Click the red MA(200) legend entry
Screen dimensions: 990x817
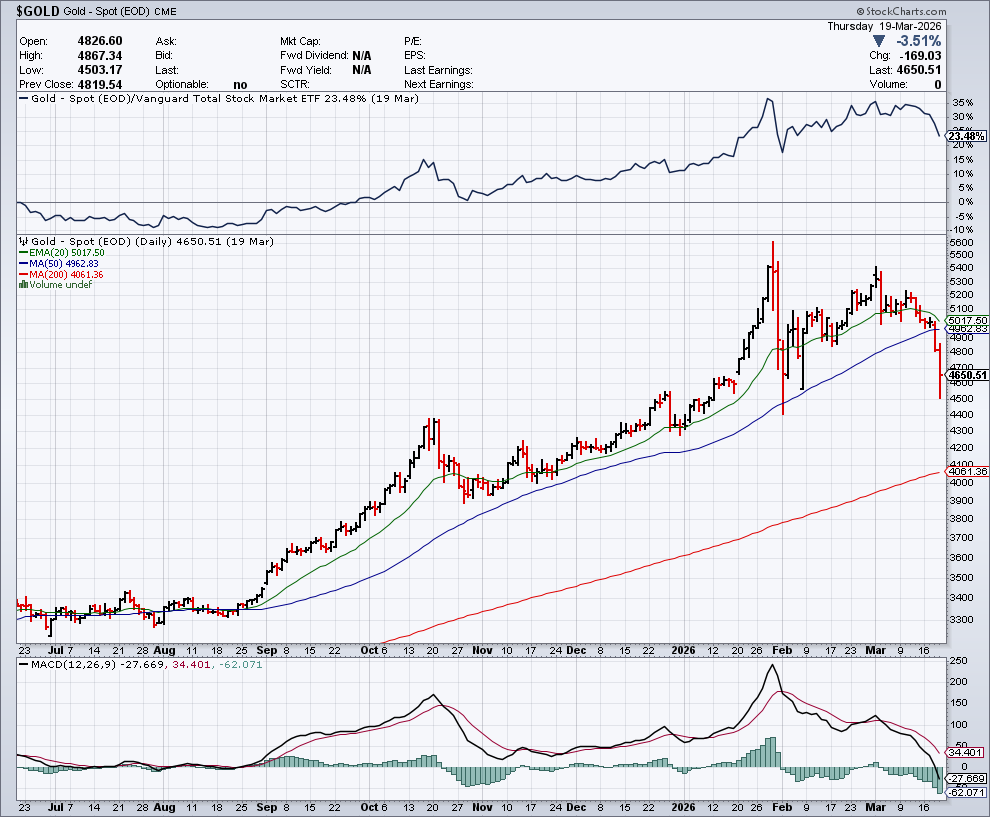pyautogui.click(x=64, y=274)
